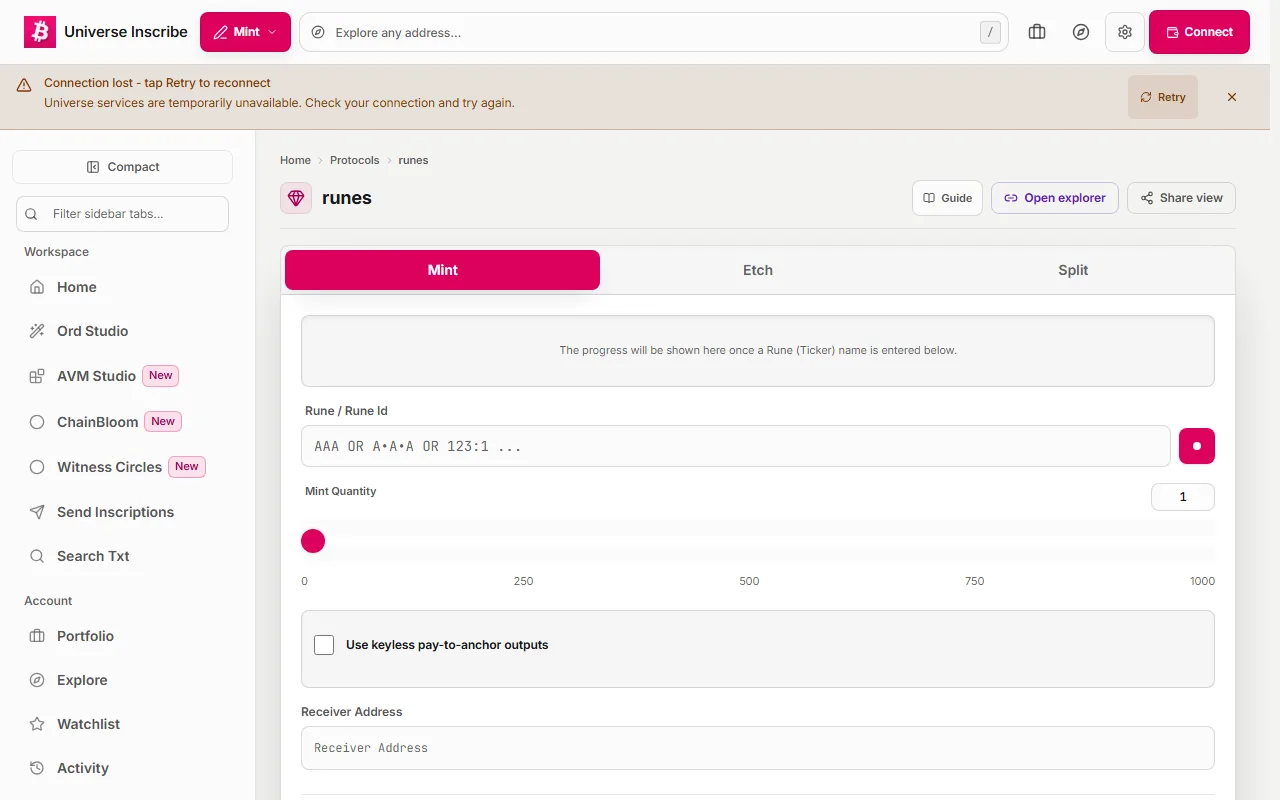Switch sidebar to Compact mode
Viewport: 1280px width, 800px height.
(x=122, y=167)
